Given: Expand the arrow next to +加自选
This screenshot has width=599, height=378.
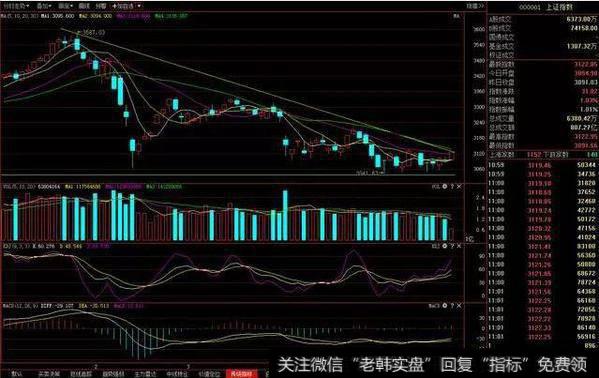Looking at the screenshot, I should point(139,6).
